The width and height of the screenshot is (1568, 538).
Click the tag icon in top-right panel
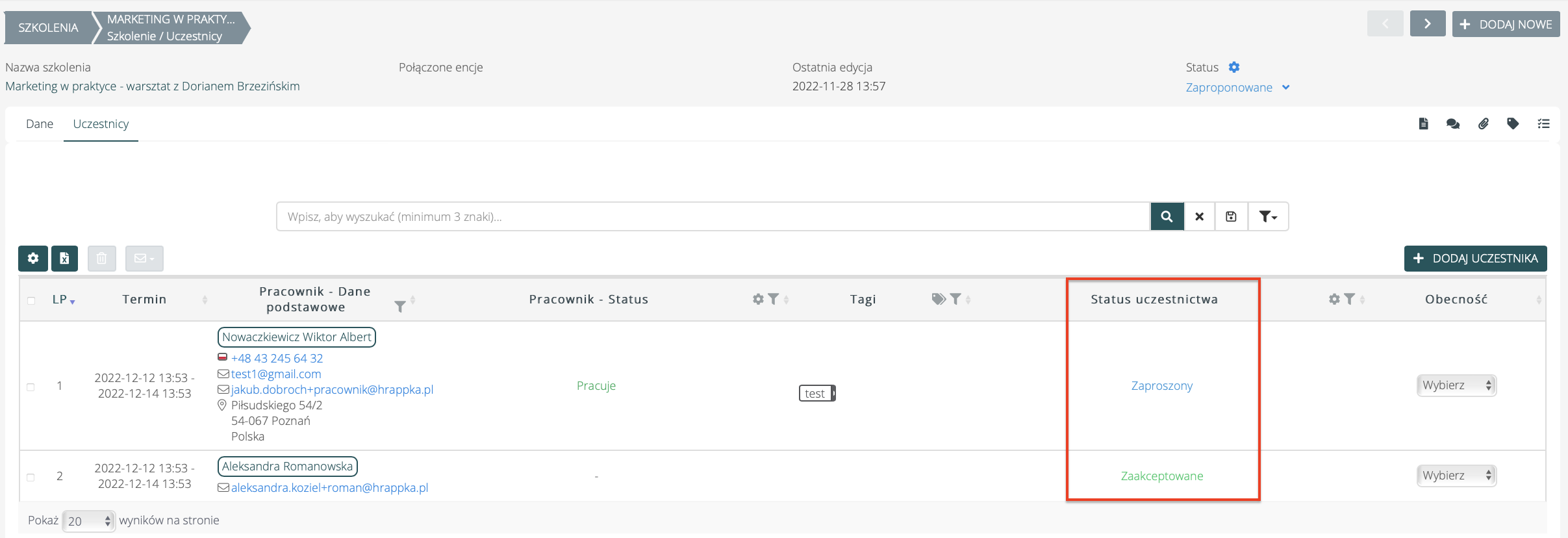coord(1513,123)
